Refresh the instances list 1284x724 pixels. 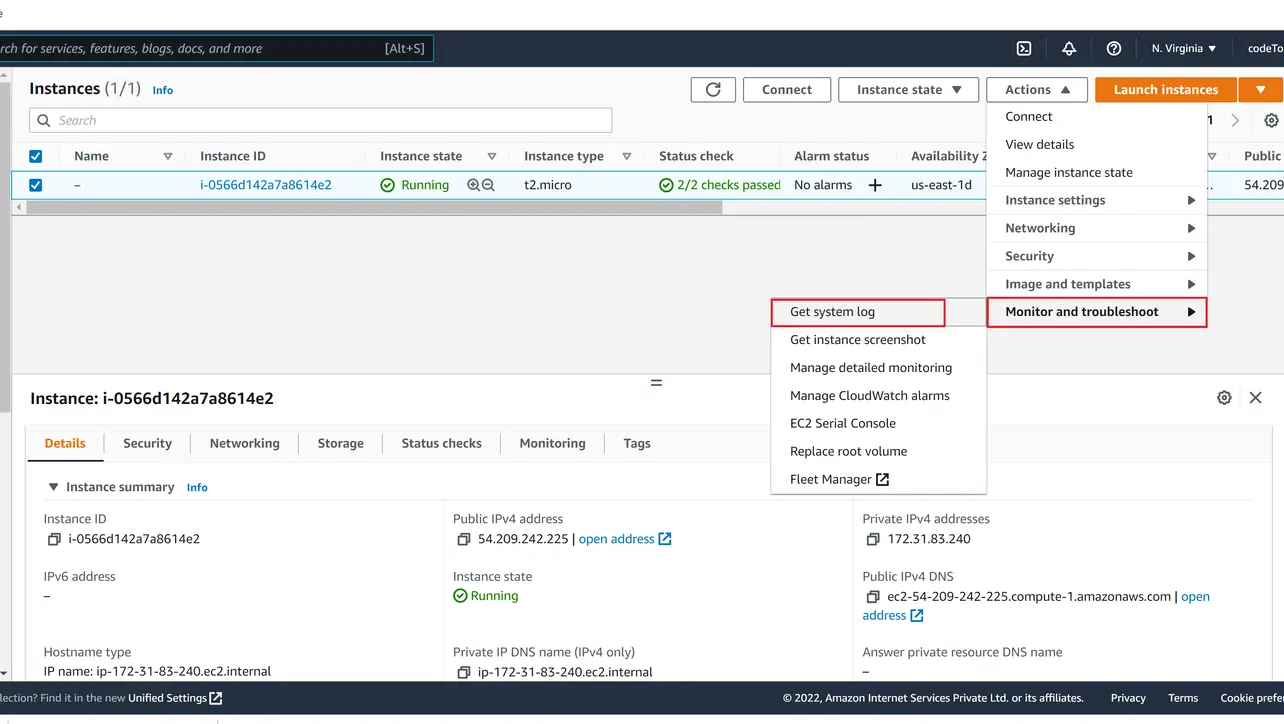click(713, 90)
